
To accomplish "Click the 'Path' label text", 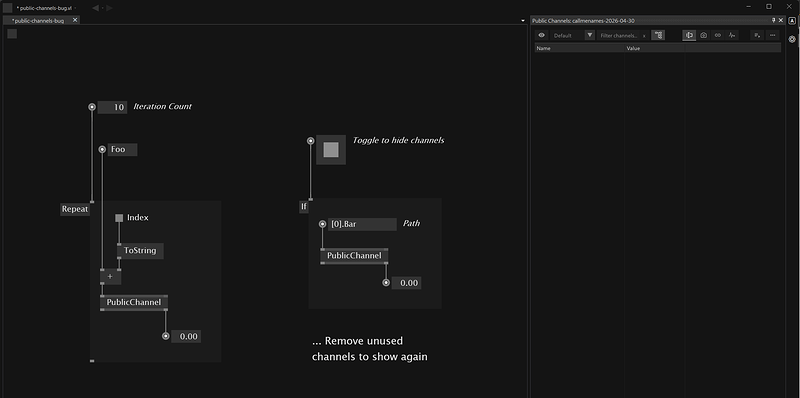I will click(x=412, y=223).
